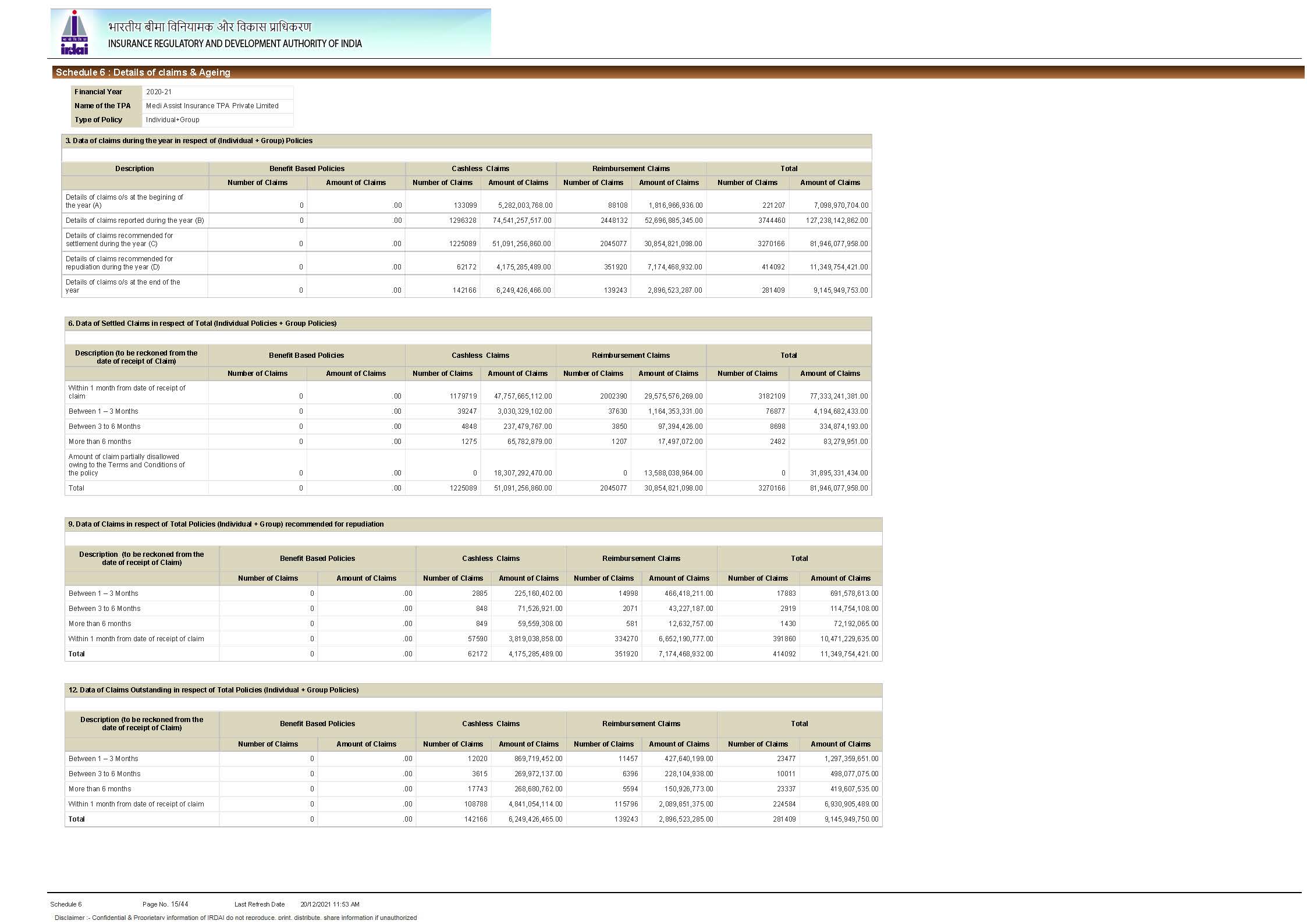The width and height of the screenshot is (1307, 924).
Task: Select claims reported during the year row
Action: tap(134, 221)
